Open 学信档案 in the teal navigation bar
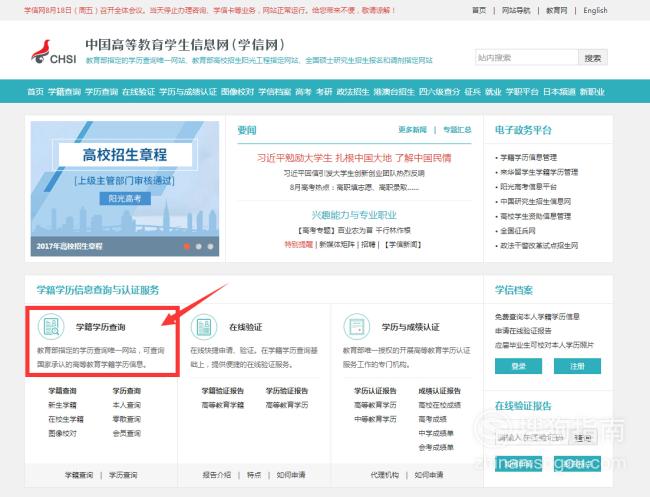Viewport: 650px width, 497px height. pyautogui.click(x=275, y=92)
